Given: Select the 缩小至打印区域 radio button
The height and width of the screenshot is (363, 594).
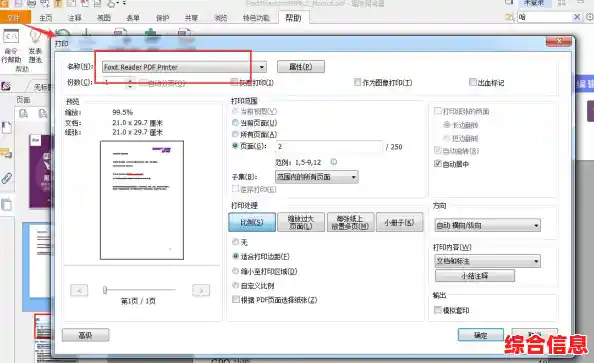Looking at the screenshot, I should tap(236, 271).
